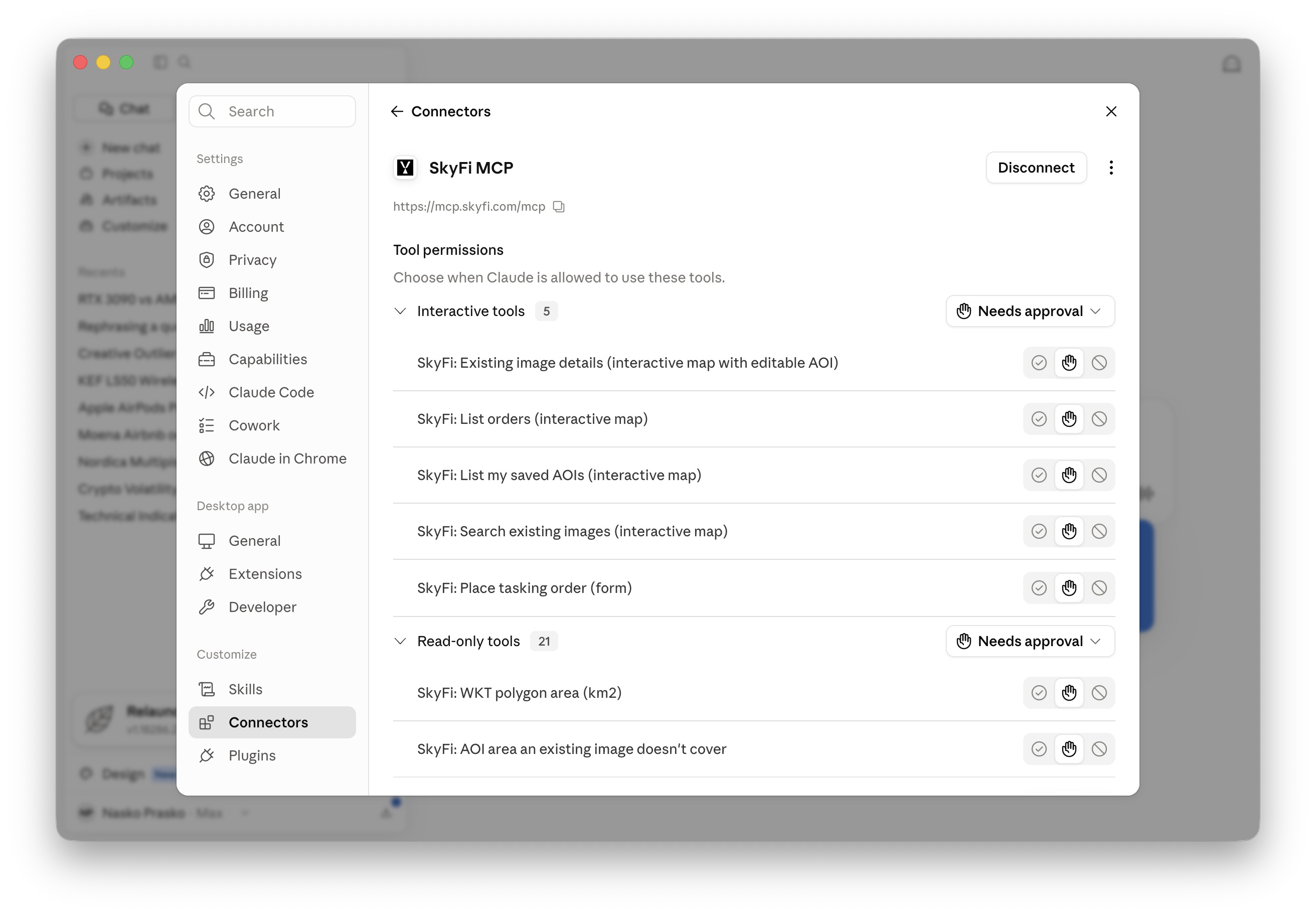This screenshot has width=1316, height=915.
Task: Collapse the Read-only tools section
Action: [x=400, y=641]
